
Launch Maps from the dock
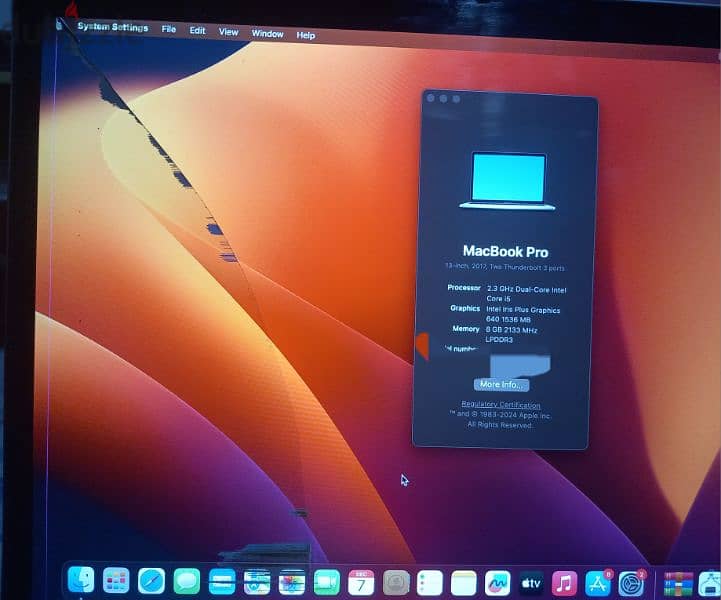pyautogui.click(x=257, y=583)
